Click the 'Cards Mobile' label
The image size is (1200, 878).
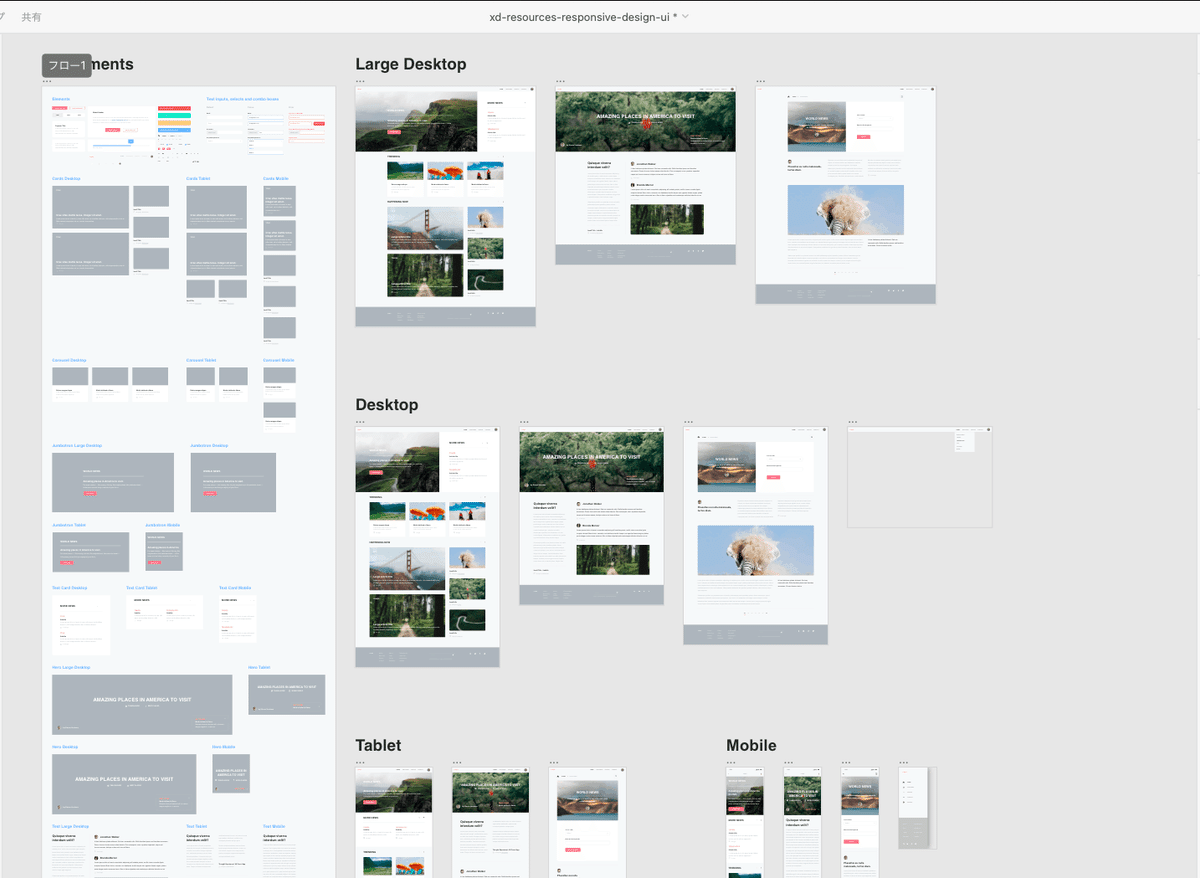click(x=276, y=179)
